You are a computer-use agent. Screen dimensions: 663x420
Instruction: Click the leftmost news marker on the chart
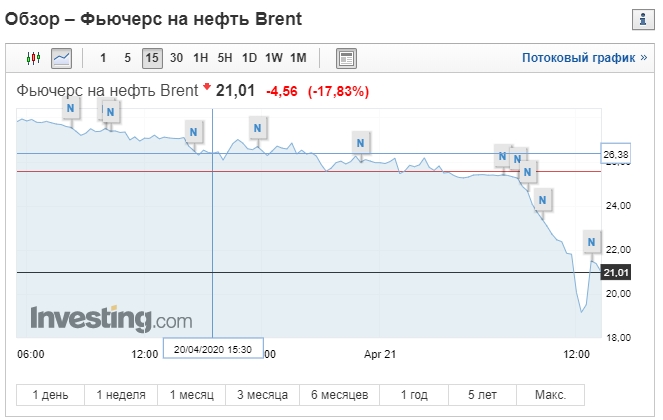(x=71, y=110)
